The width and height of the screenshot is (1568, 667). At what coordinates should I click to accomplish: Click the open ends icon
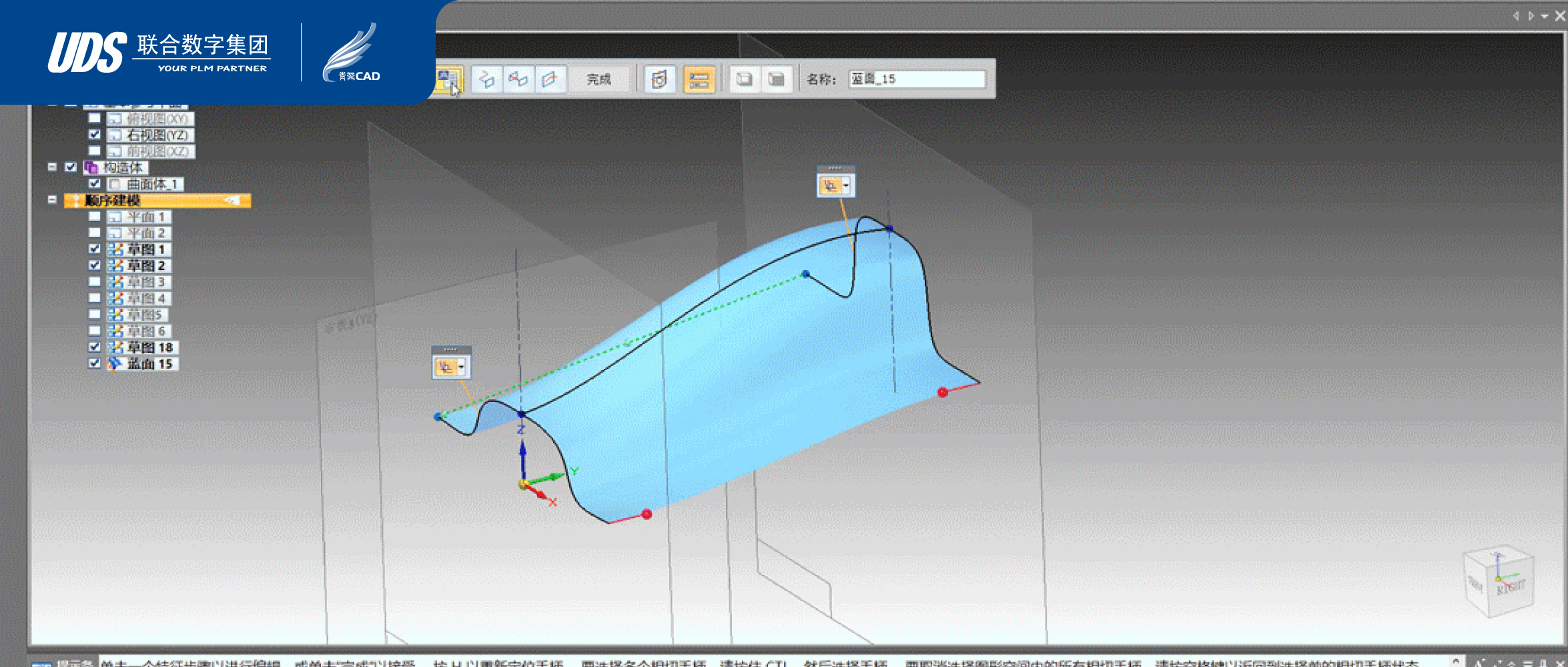[x=744, y=79]
